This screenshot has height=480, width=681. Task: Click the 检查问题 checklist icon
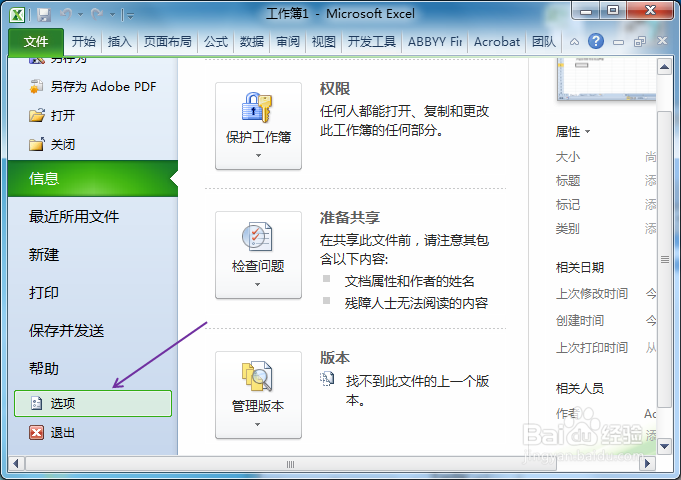(x=257, y=236)
